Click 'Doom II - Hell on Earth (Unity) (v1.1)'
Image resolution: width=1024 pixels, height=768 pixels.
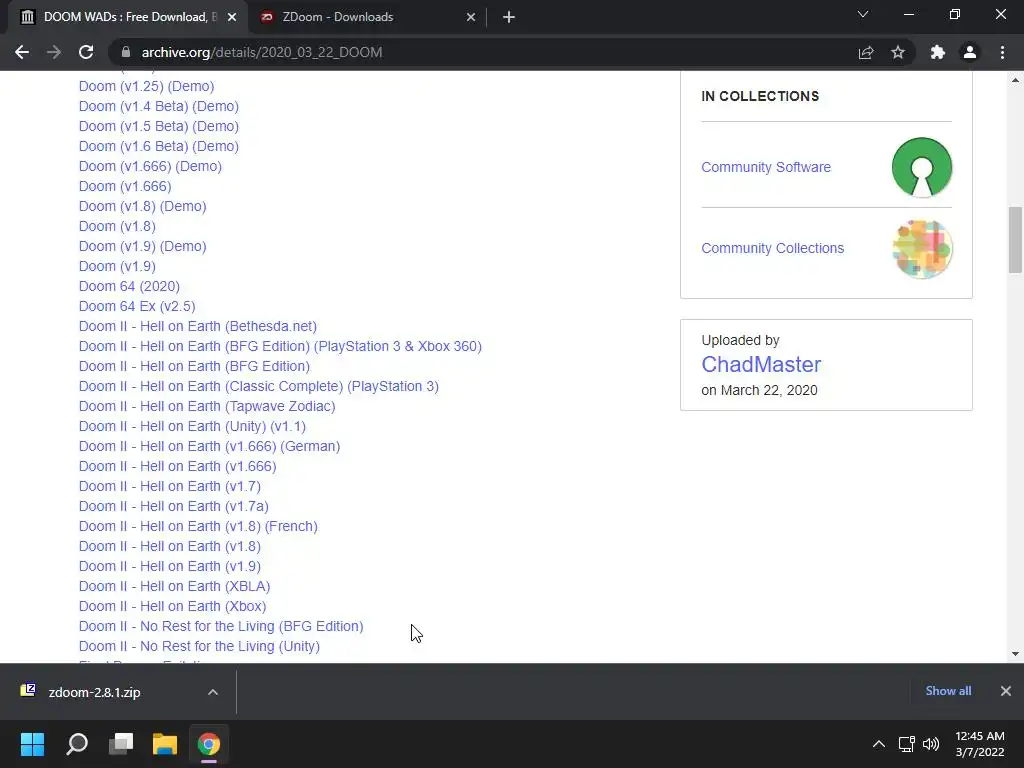coord(192,426)
